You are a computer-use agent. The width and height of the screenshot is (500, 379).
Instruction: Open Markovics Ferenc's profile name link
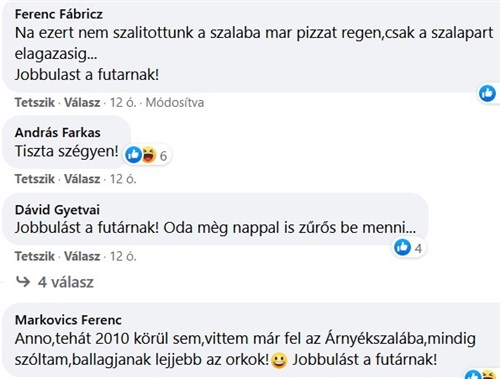68,320
